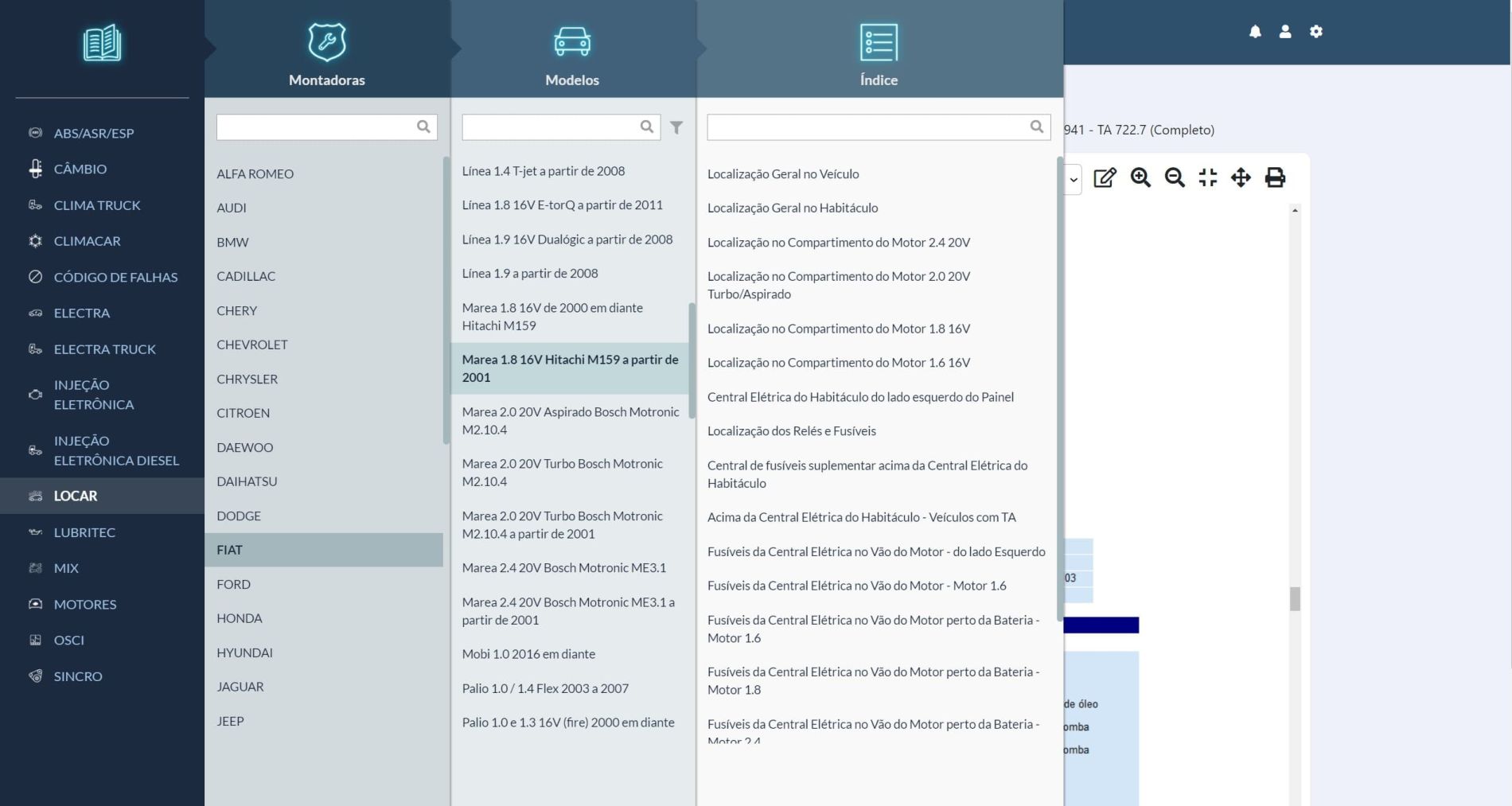This screenshot has width=1512, height=806.
Task: Open the filter icon in Modelos
Action: 676,127
